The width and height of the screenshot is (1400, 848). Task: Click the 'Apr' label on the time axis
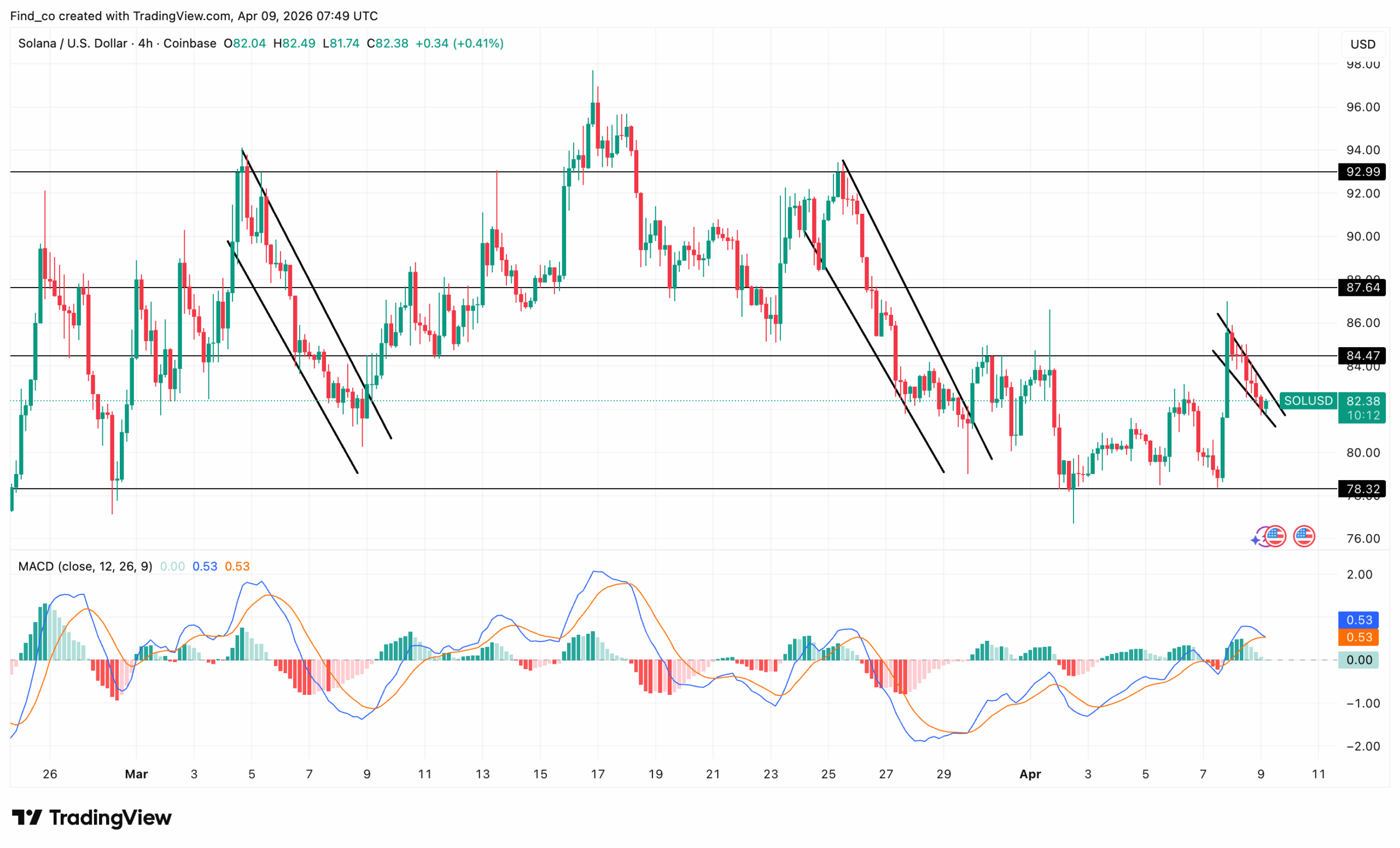point(1030,774)
